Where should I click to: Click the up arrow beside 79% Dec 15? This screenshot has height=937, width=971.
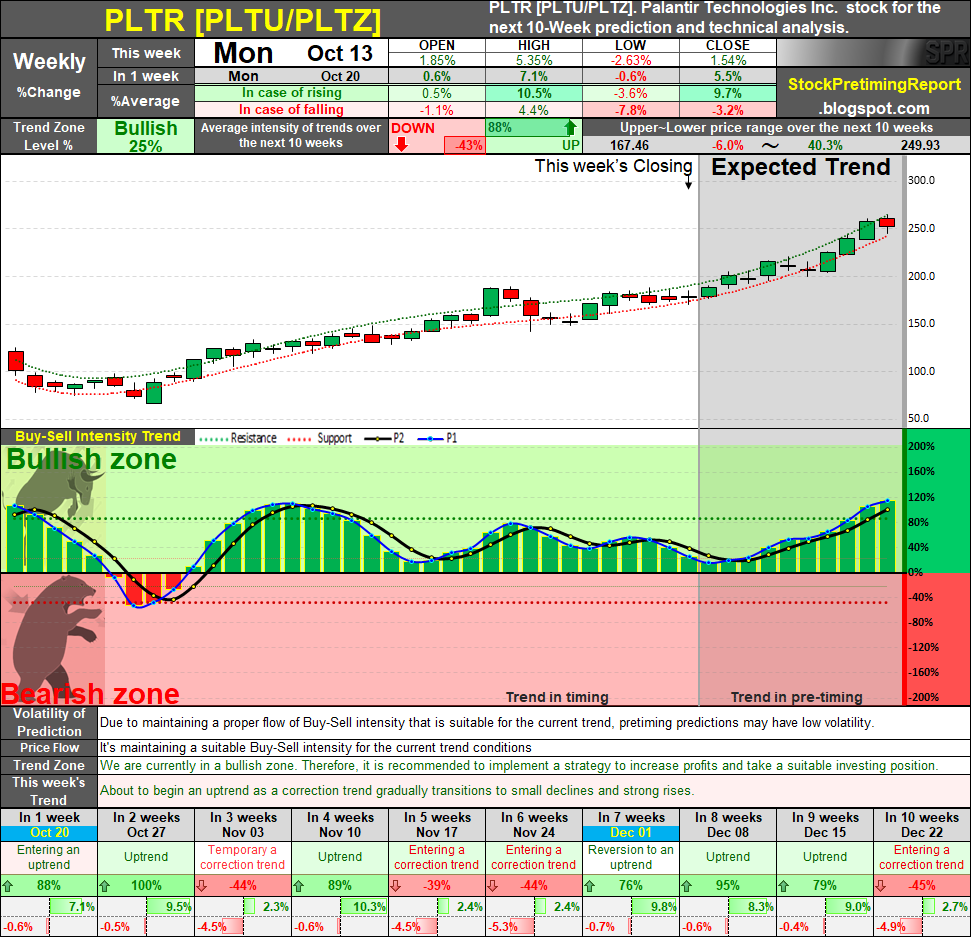784,886
